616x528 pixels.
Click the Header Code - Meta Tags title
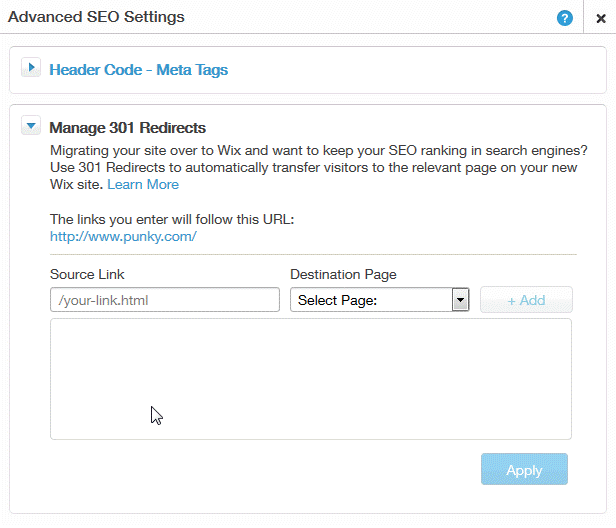tap(138, 70)
